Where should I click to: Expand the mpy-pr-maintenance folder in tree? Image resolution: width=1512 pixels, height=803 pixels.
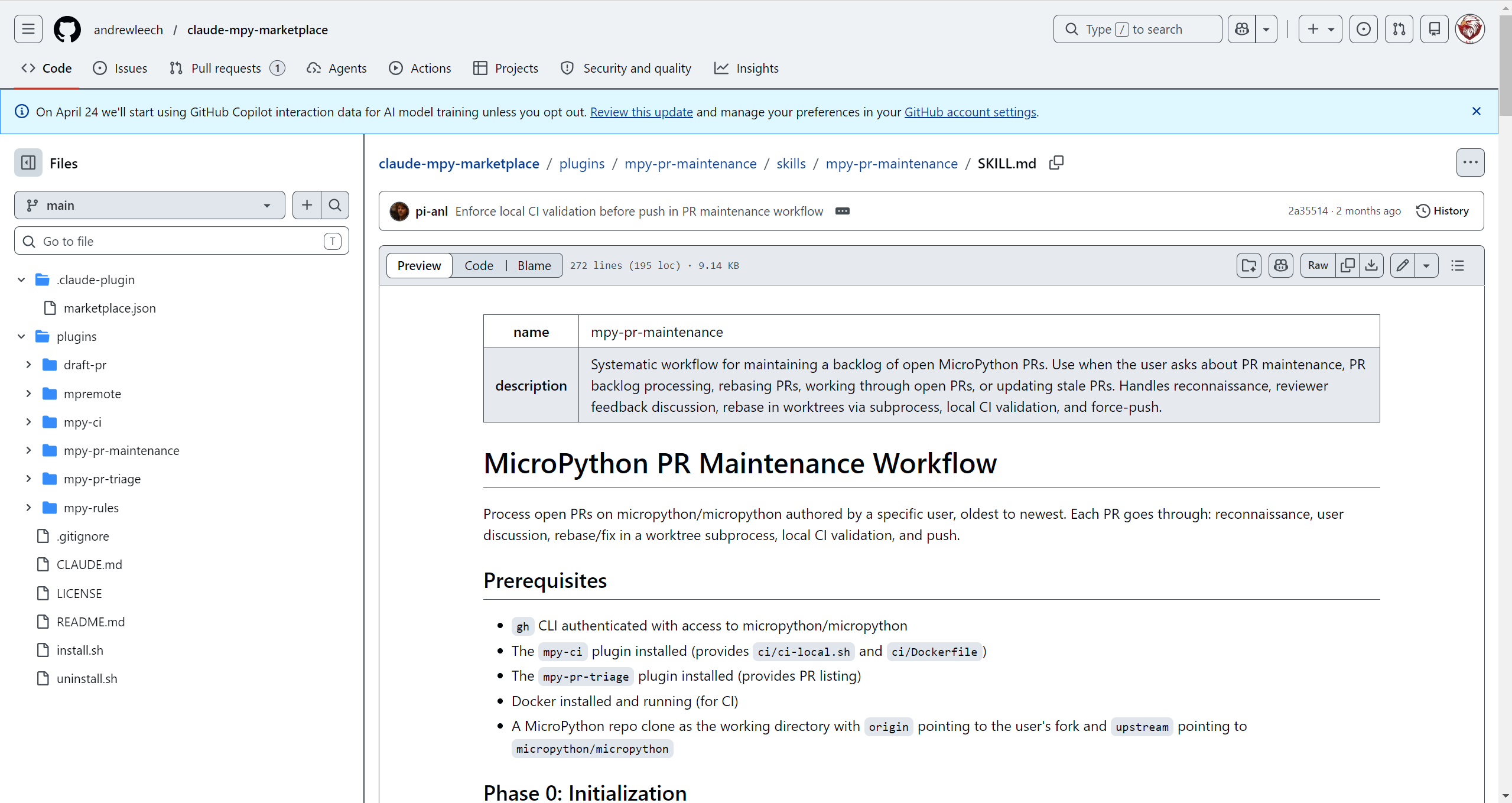tap(28, 450)
